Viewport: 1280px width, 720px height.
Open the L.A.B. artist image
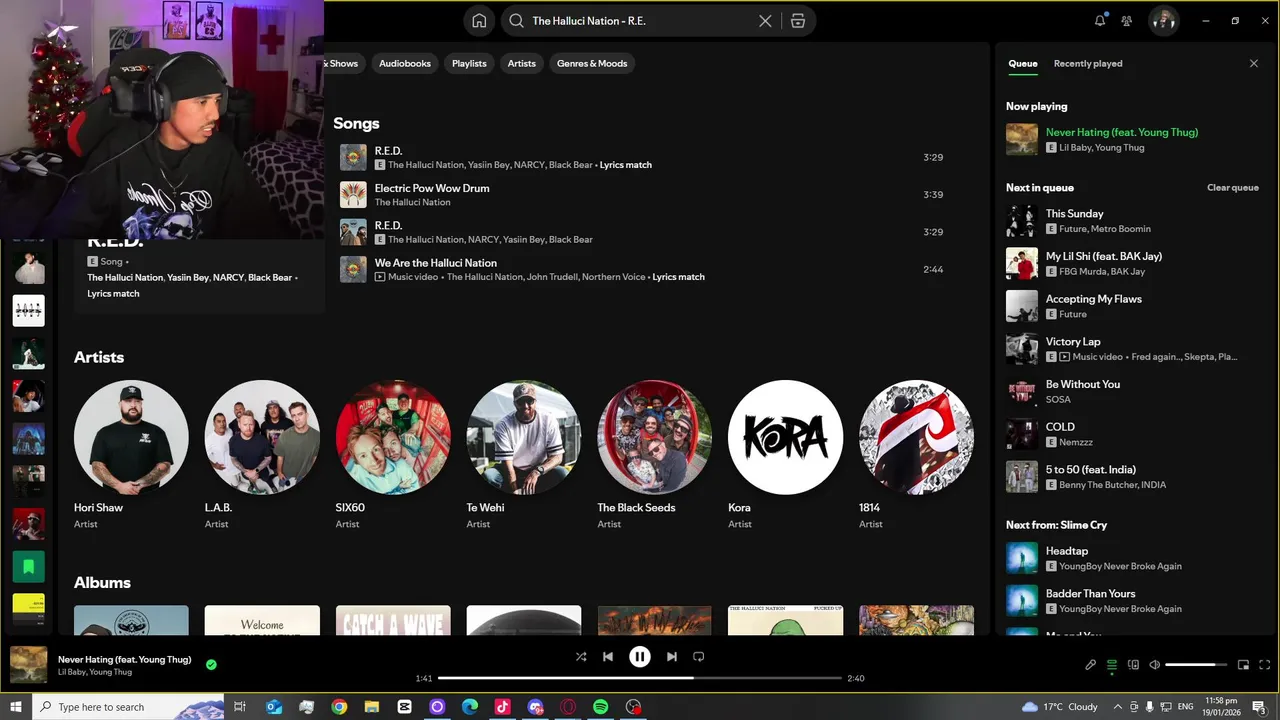262,437
